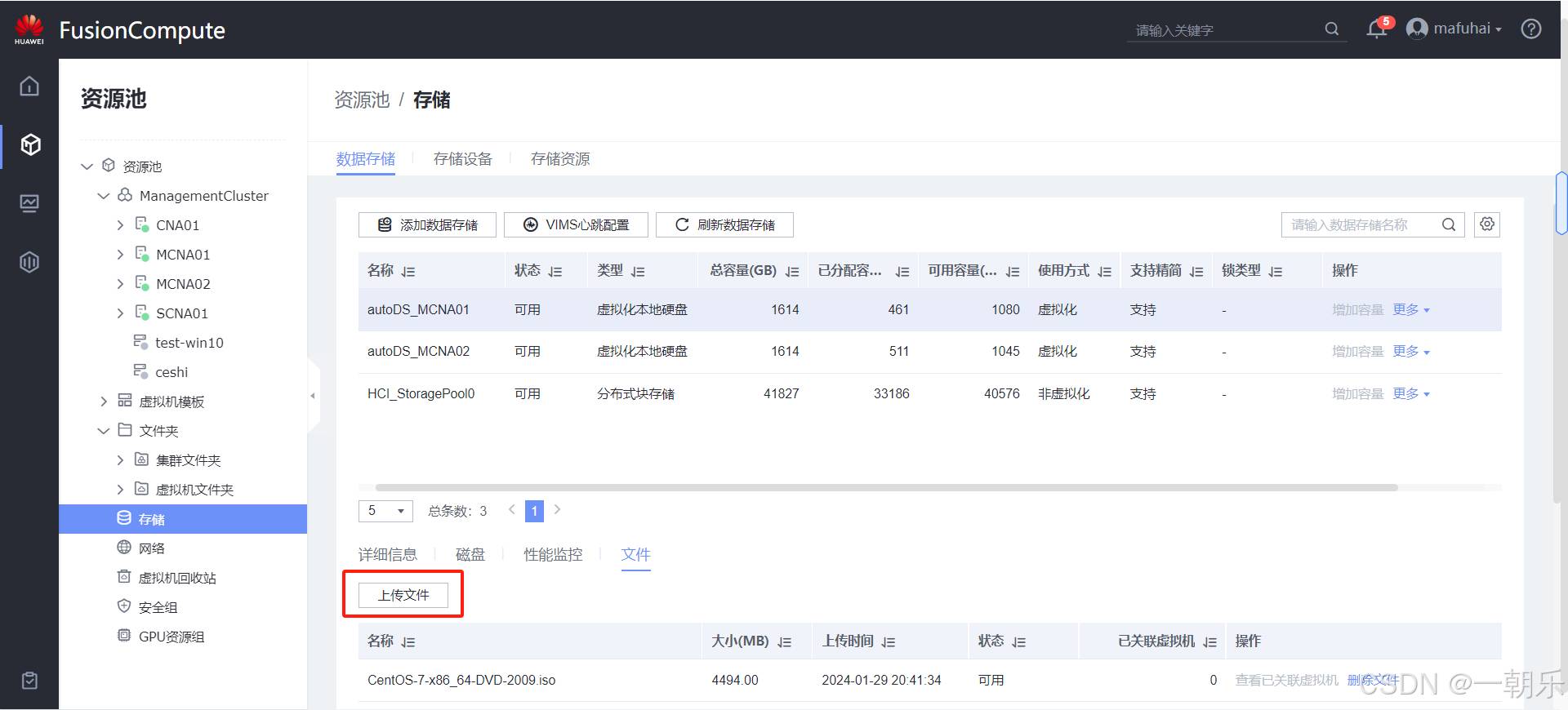
Task: Click the datastore table horizontal scrollbar
Action: tap(886, 487)
